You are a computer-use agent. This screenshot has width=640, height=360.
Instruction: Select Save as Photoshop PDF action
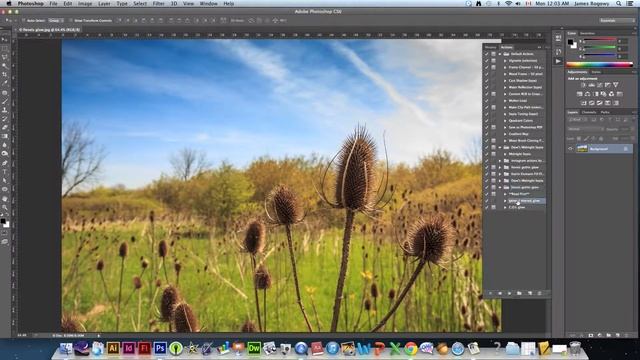(x=525, y=127)
